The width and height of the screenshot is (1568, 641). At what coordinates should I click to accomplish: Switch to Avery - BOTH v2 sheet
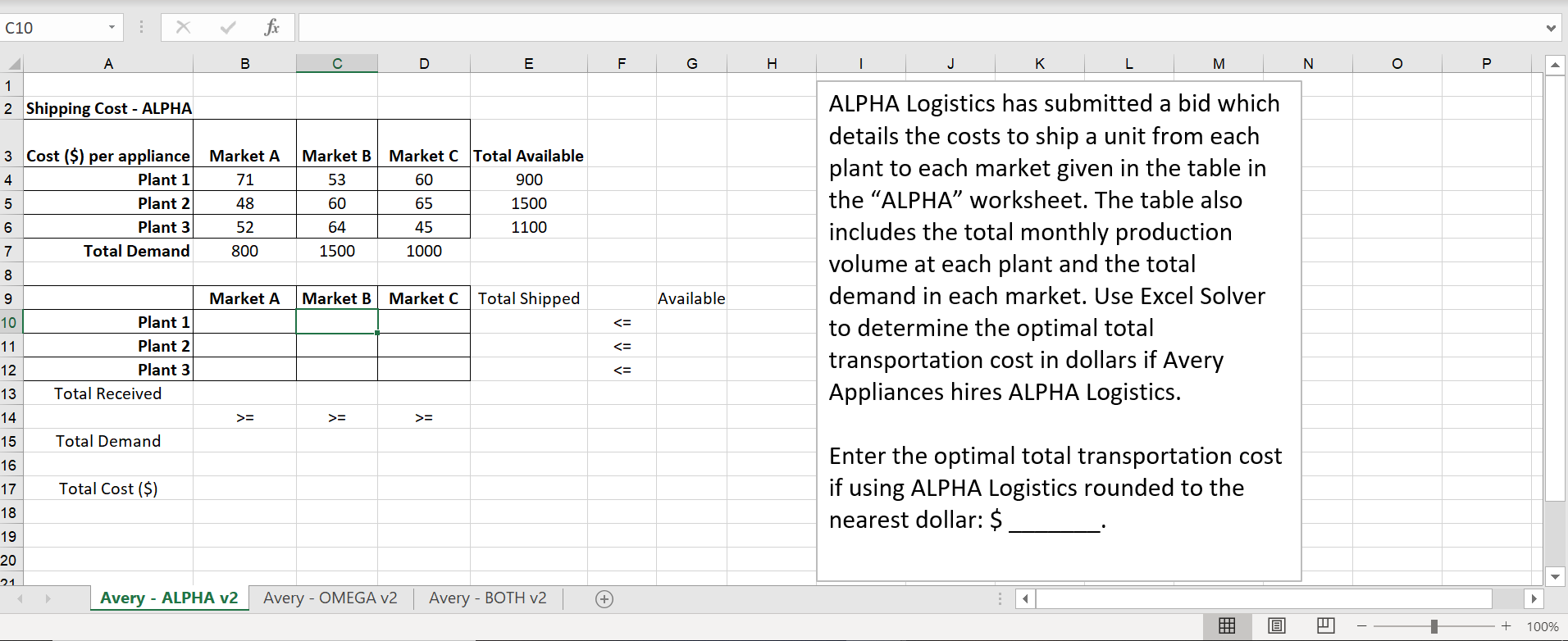488,598
